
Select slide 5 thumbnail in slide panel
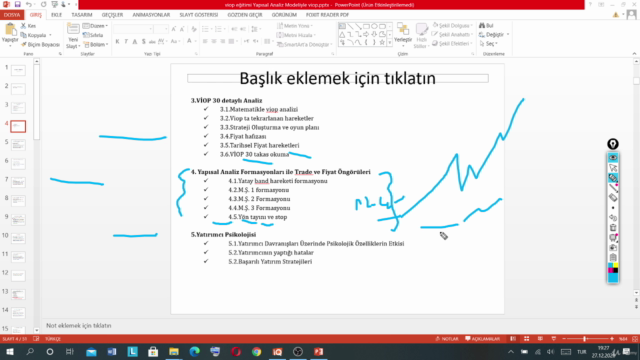pyautogui.click(x=18, y=145)
